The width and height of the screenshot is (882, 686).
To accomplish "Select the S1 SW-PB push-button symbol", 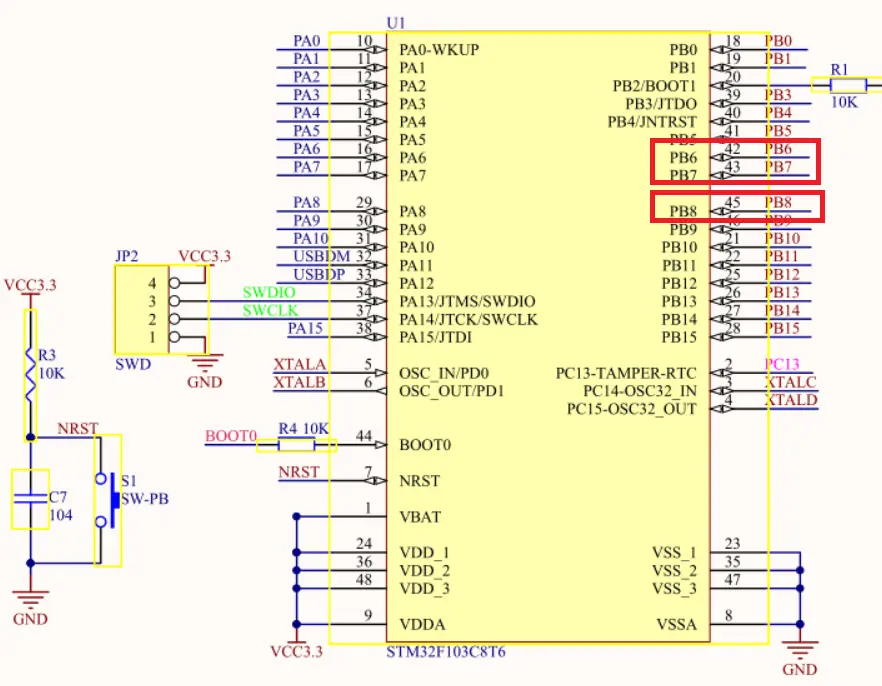I will click(107, 500).
